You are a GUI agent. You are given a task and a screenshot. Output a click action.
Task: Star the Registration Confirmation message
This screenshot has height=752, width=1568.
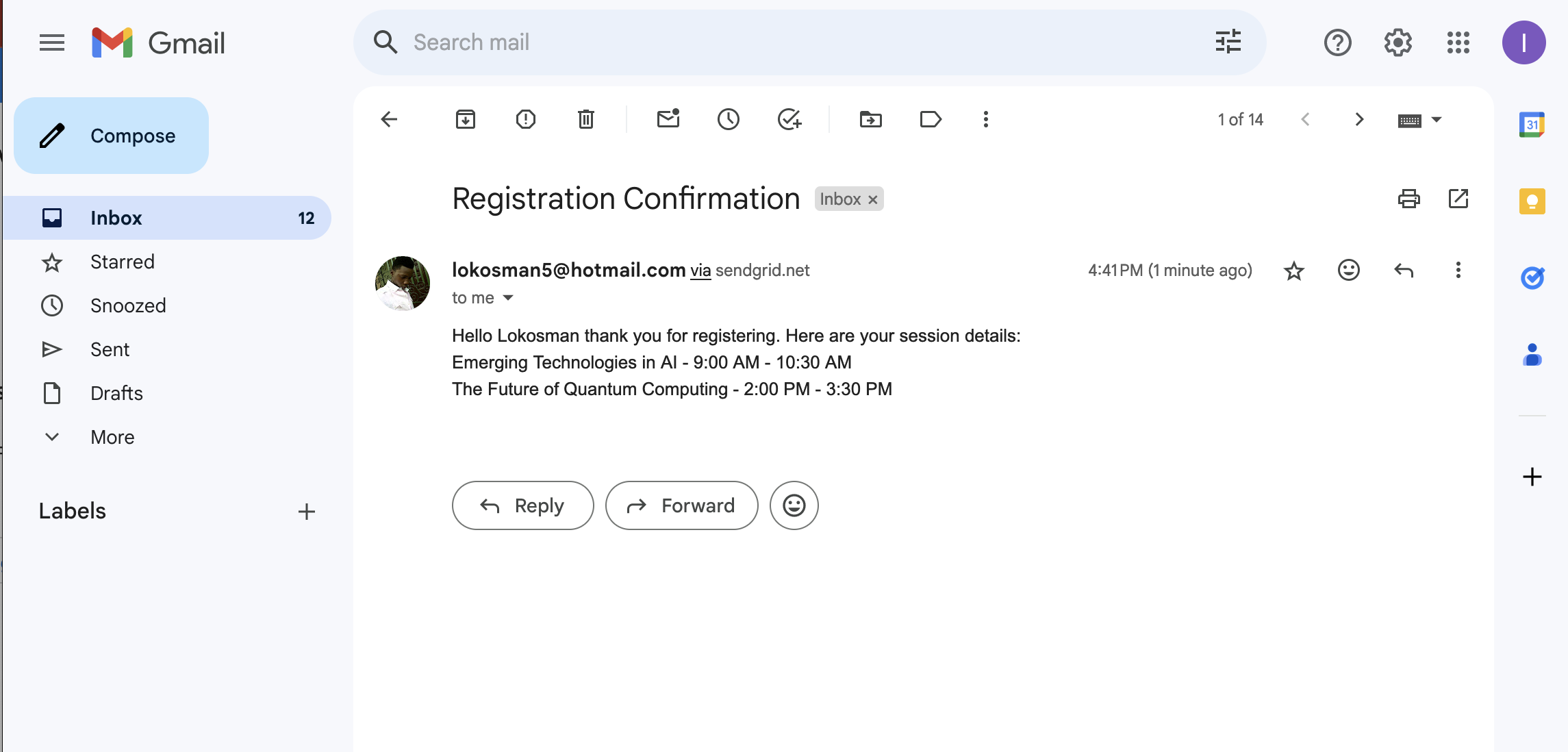1293,271
